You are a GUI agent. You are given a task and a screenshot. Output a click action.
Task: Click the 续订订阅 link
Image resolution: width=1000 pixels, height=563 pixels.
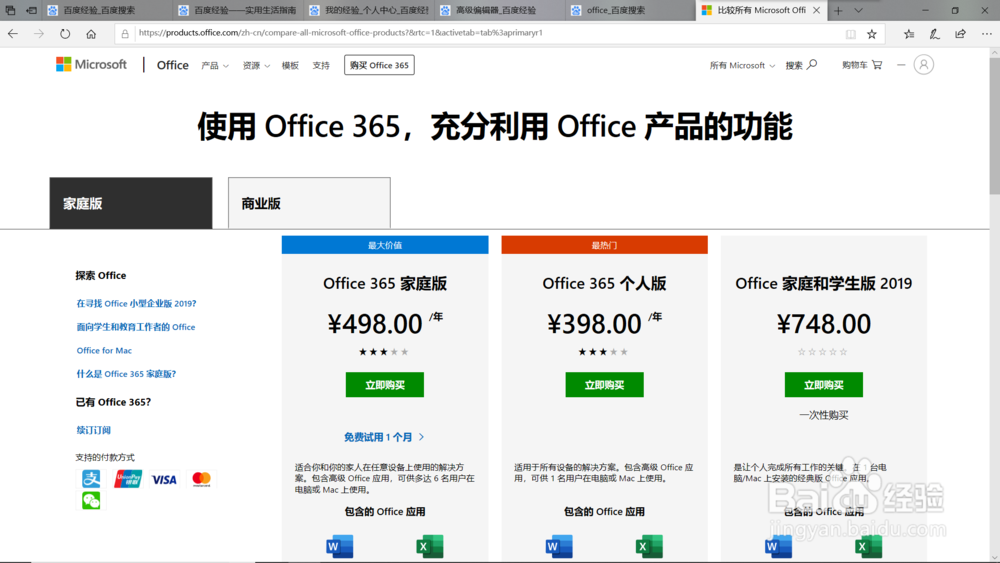[94, 430]
